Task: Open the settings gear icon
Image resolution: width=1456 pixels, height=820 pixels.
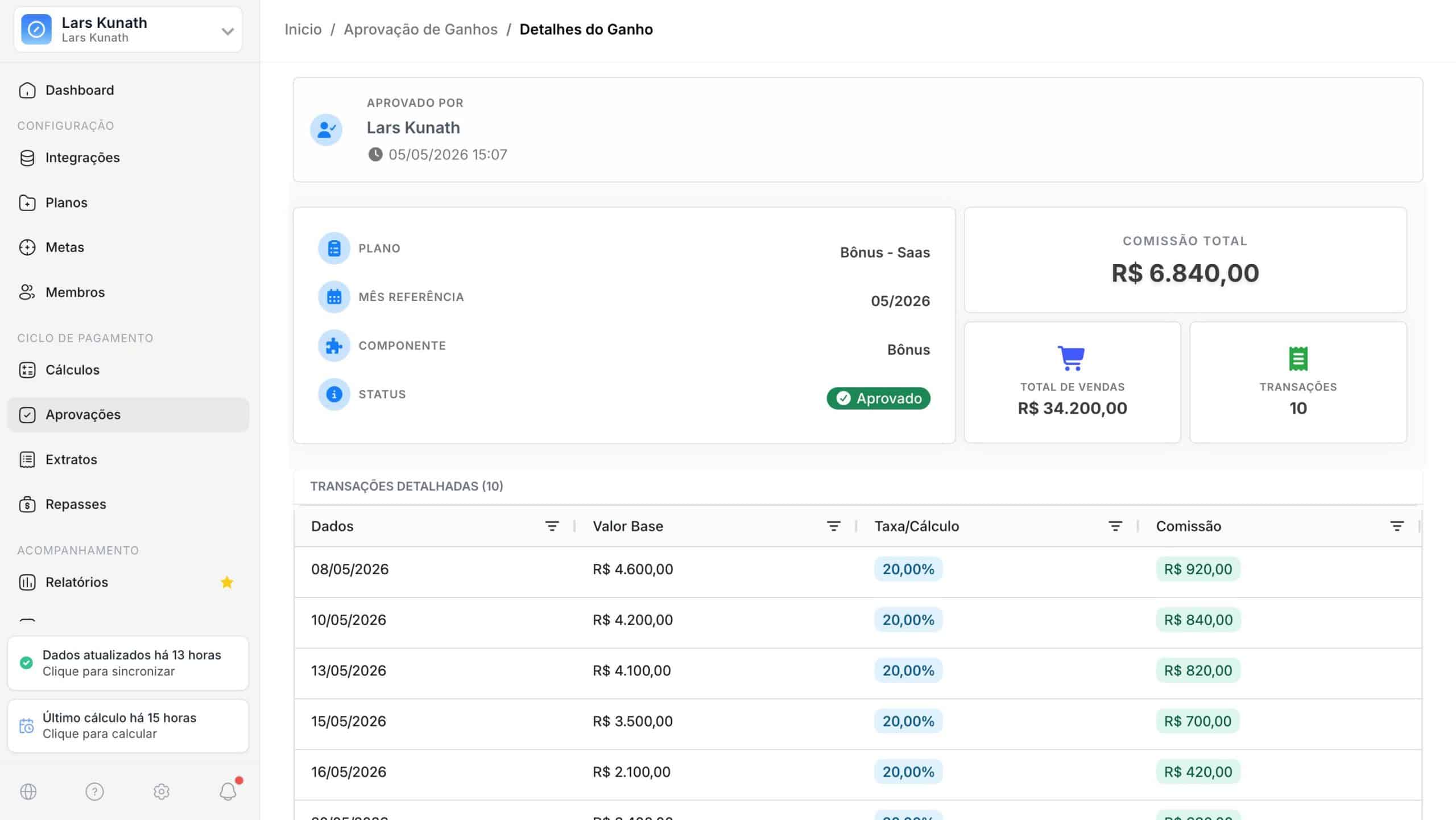Action: pos(162,792)
